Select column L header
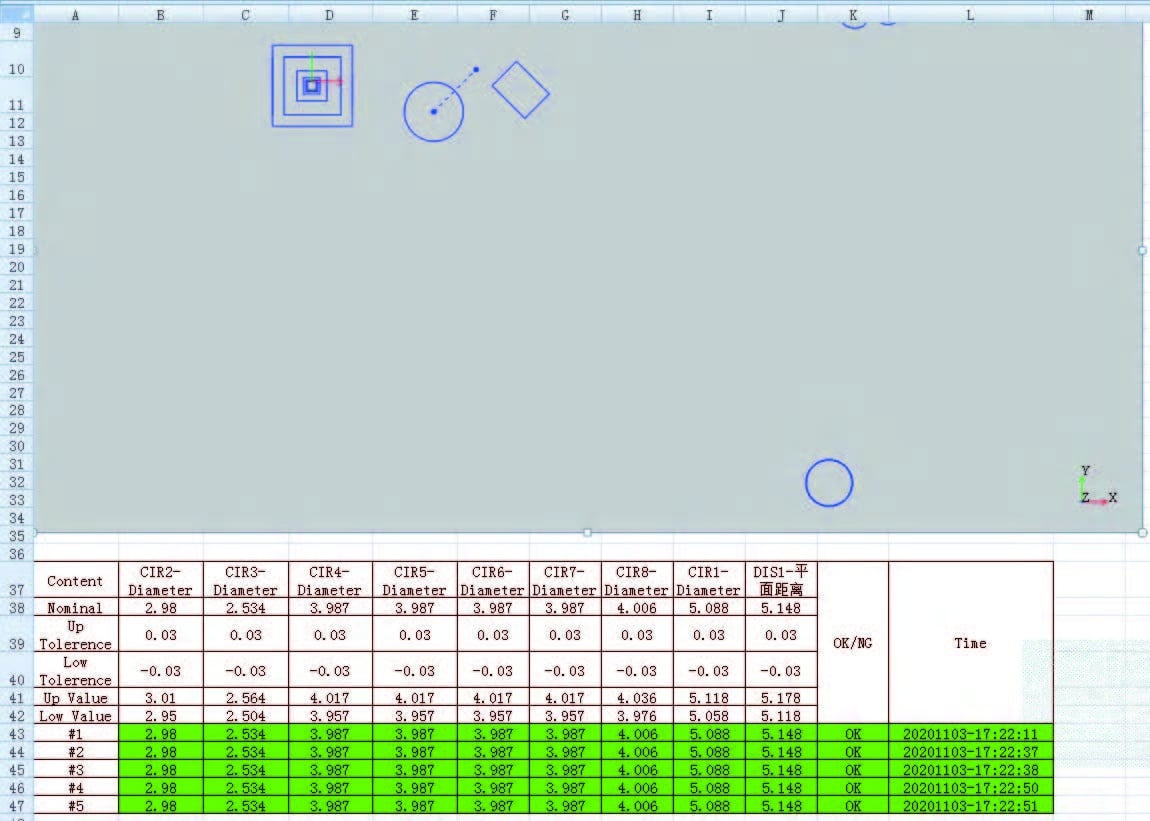This screenshot has height=821, width=1150. [970, 15]
